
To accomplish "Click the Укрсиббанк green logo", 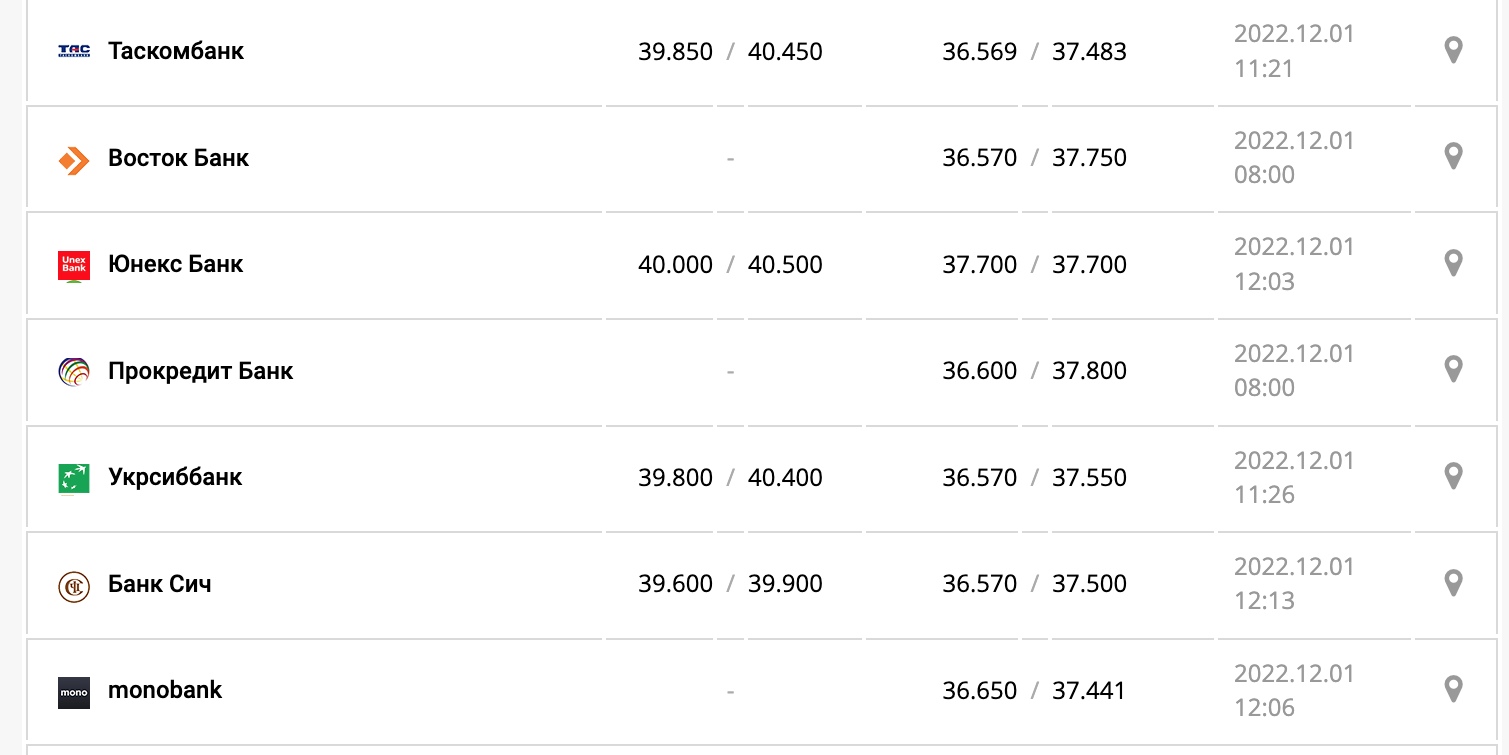I will click(x=74, y=478).
